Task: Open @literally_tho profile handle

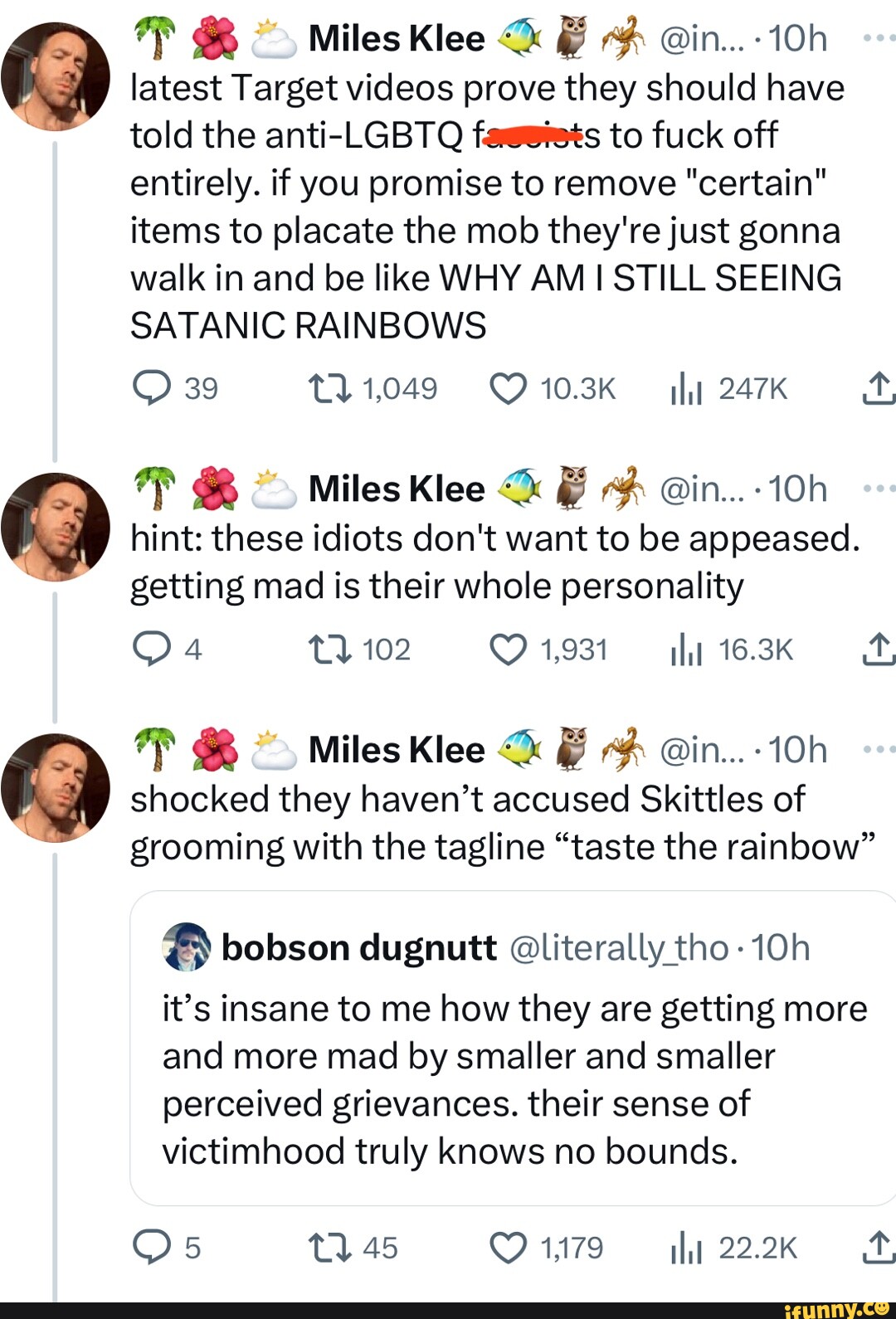Action: pos(618,947)
